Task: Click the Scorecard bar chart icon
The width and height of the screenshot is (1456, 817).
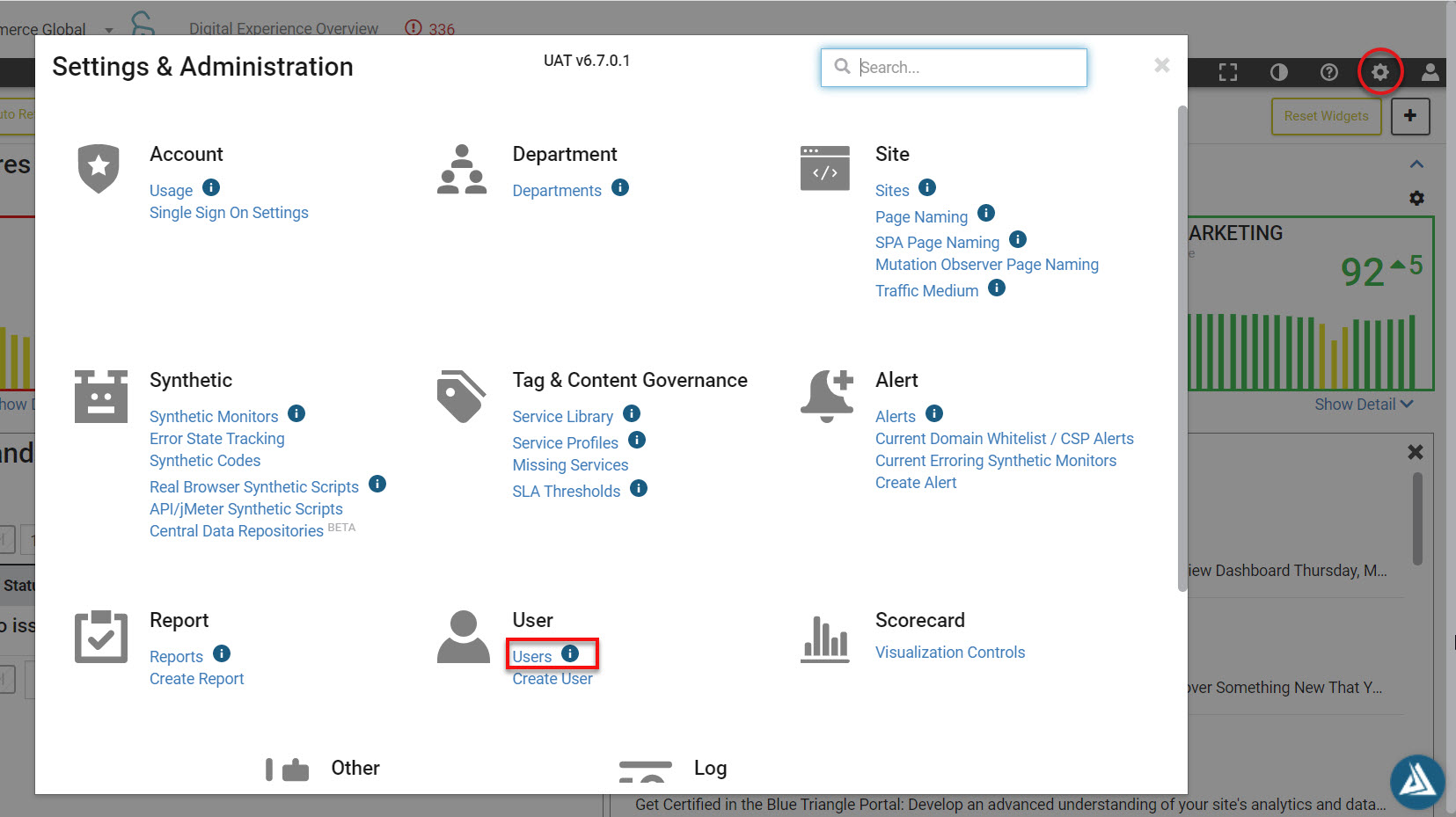Action: pyautogui.click(x=825, y=638)
